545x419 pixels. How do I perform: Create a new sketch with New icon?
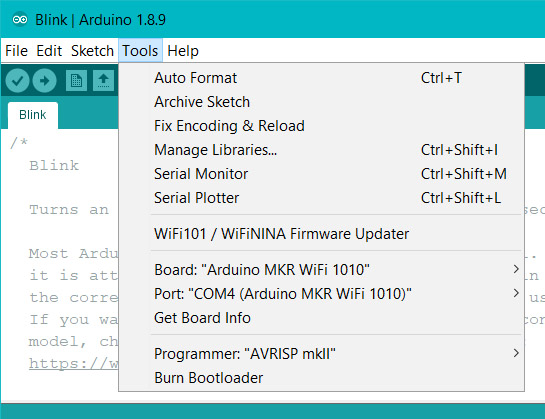pos(76,81)
